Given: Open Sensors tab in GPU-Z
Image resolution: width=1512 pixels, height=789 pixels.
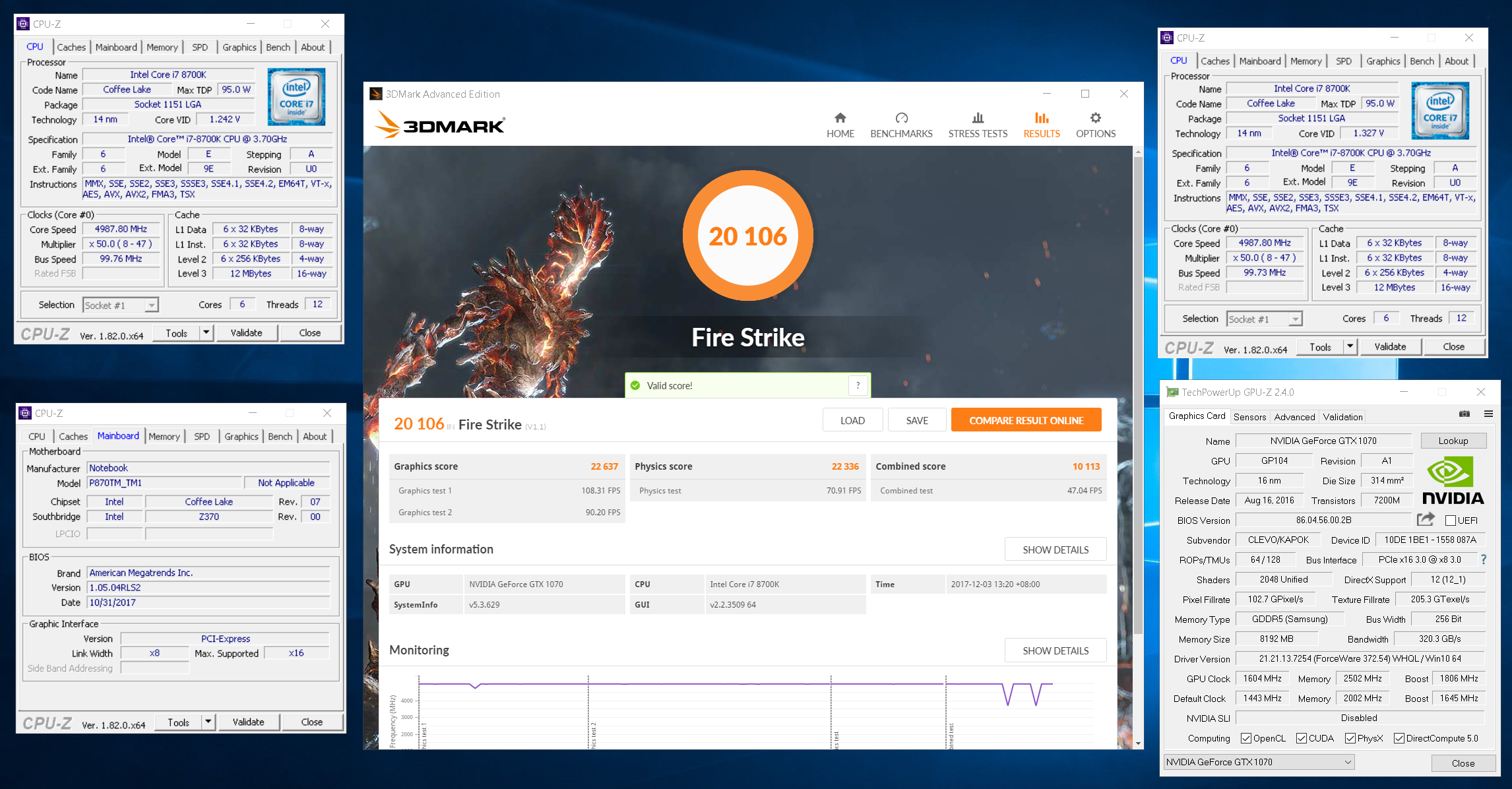Looking at the screenshot, I should tap(1249, 416).
